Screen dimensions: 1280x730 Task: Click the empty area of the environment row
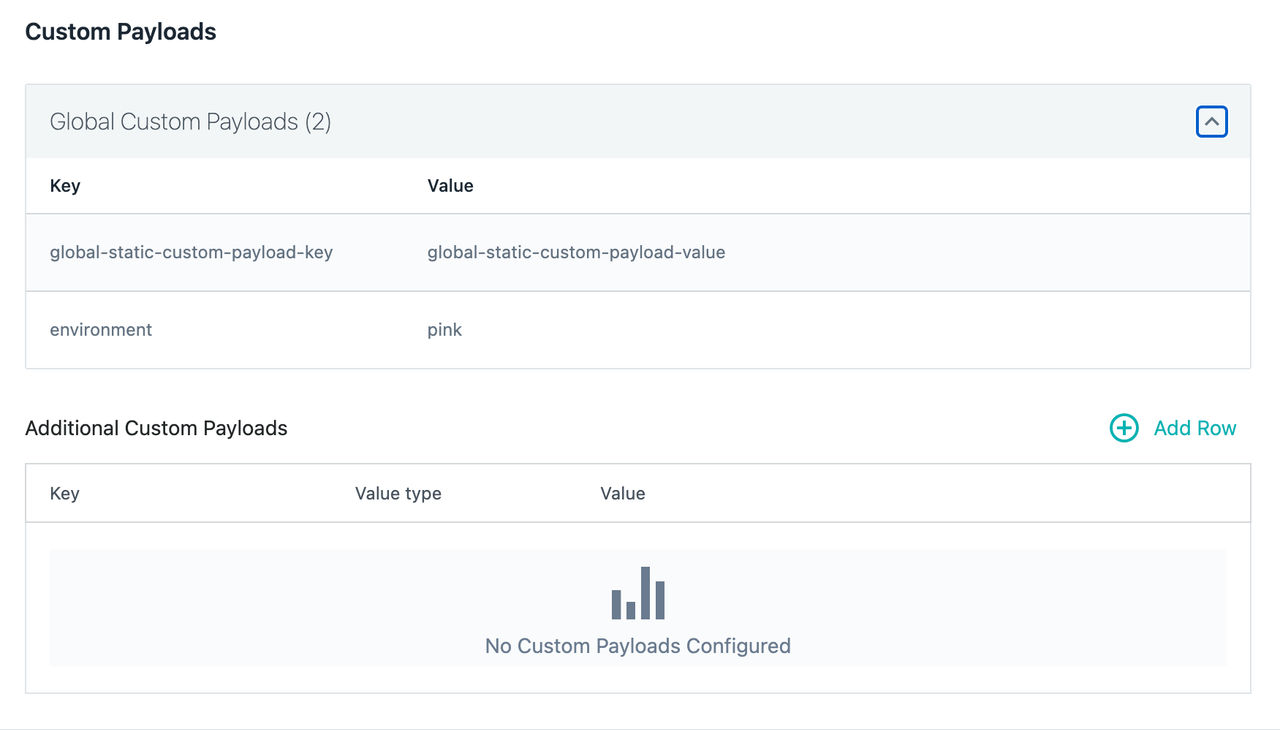tap(850, 330)
